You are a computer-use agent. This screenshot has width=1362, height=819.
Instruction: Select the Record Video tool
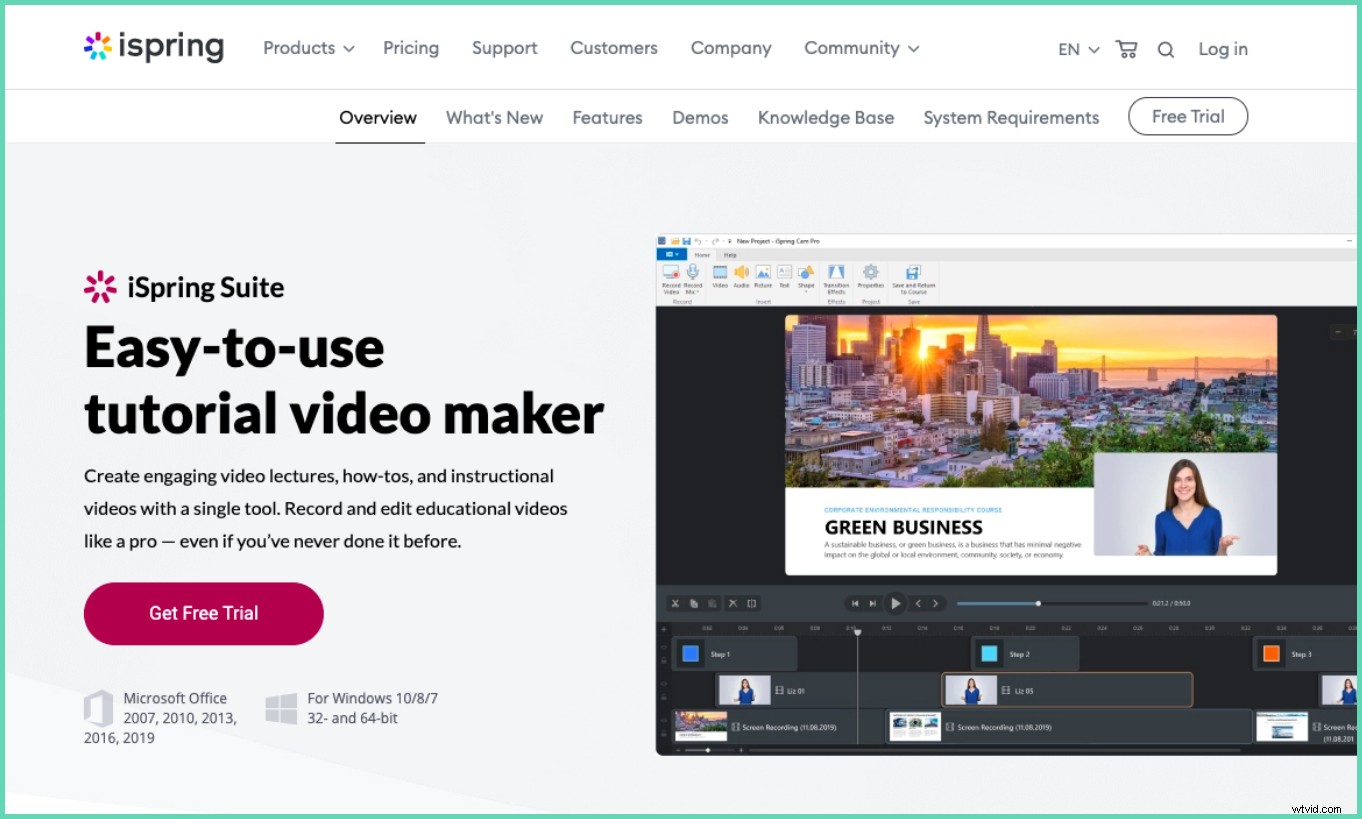(670, 278)
